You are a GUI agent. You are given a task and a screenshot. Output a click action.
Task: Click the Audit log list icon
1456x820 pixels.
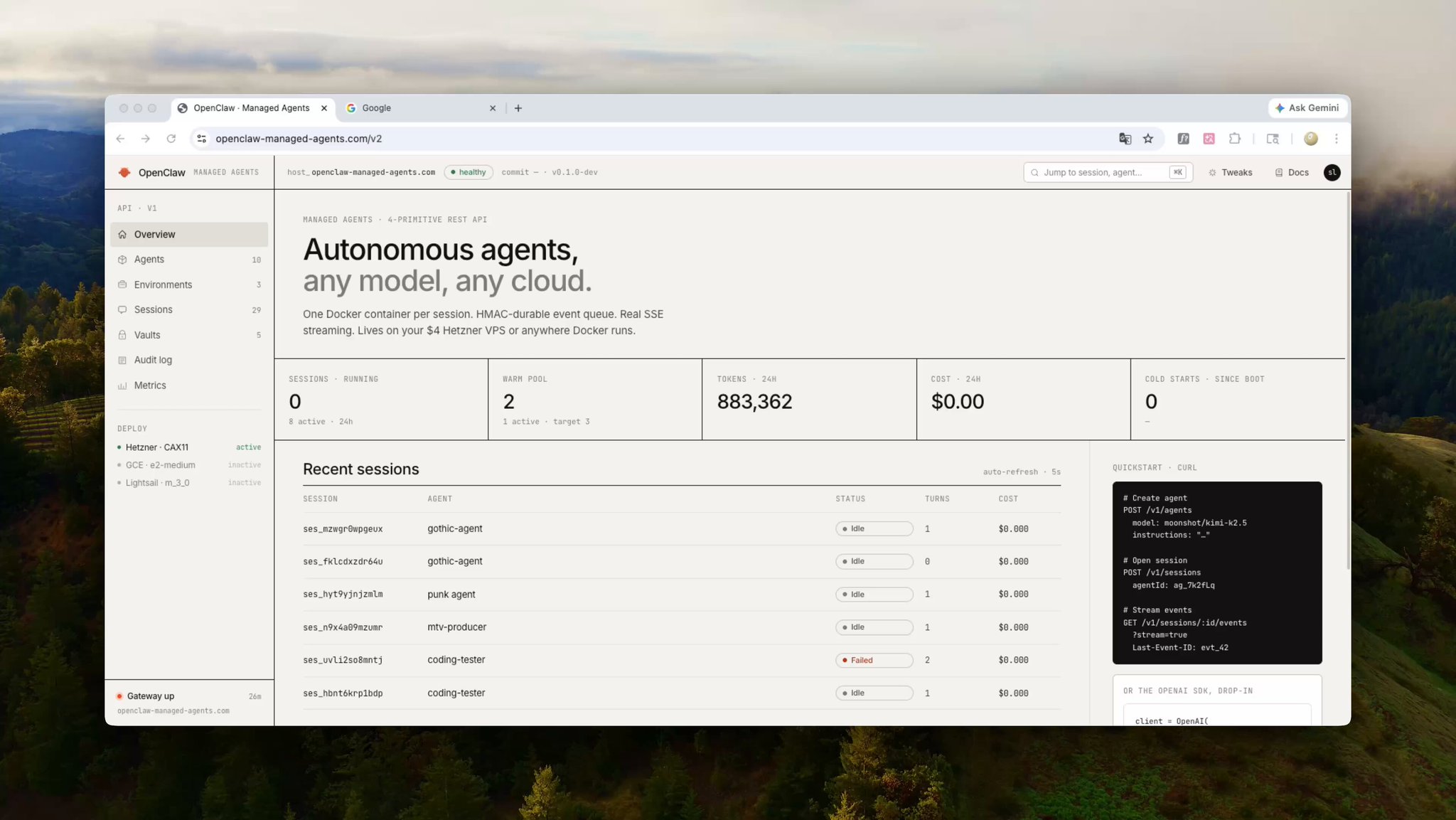tap(122, 360)
